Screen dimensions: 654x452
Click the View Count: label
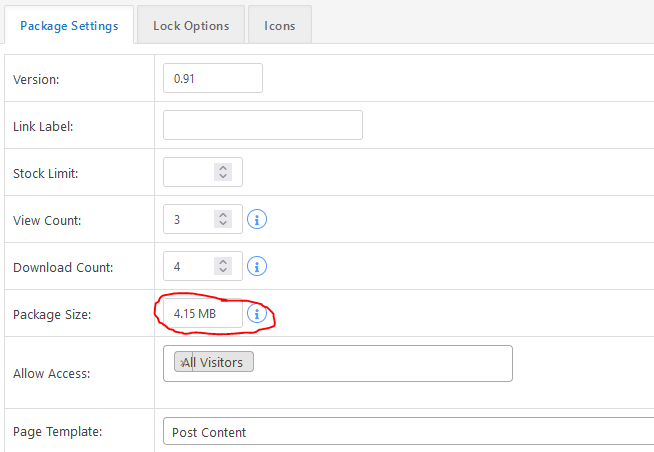click(x=47, y=221)
